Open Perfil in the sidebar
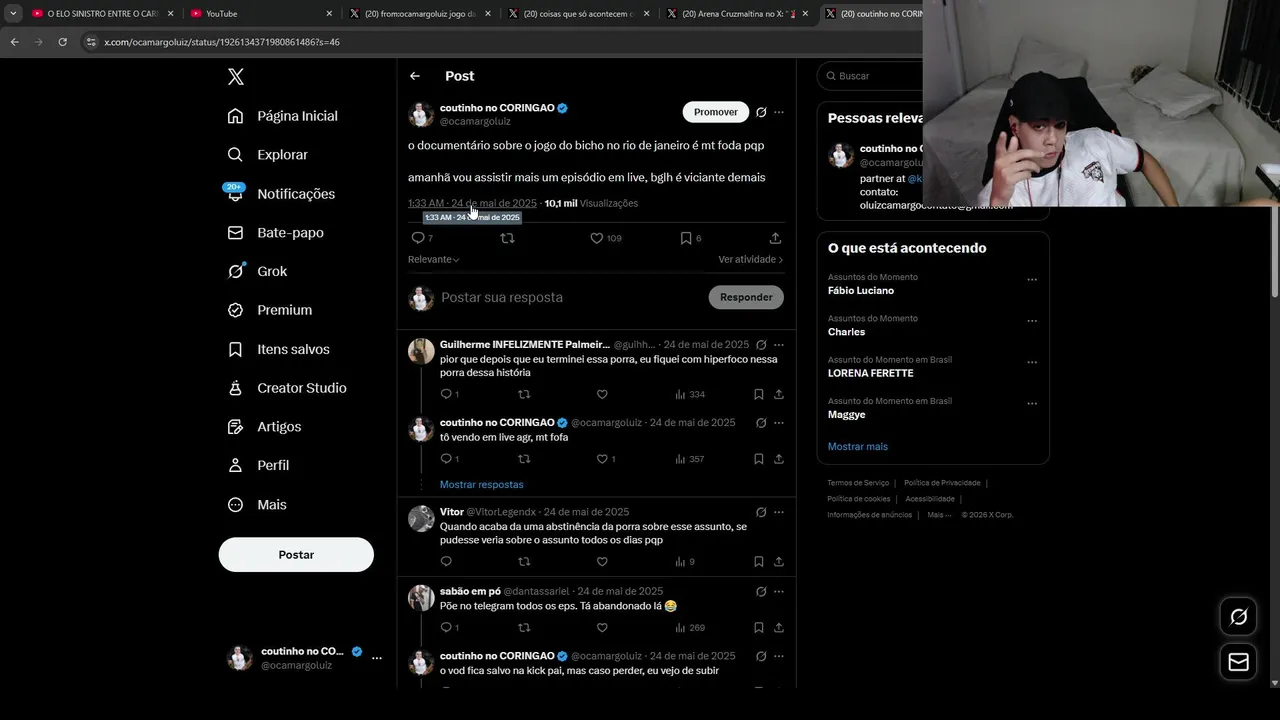The height and width of the screenshot is (720, 1280). click(x=259, y=465)
